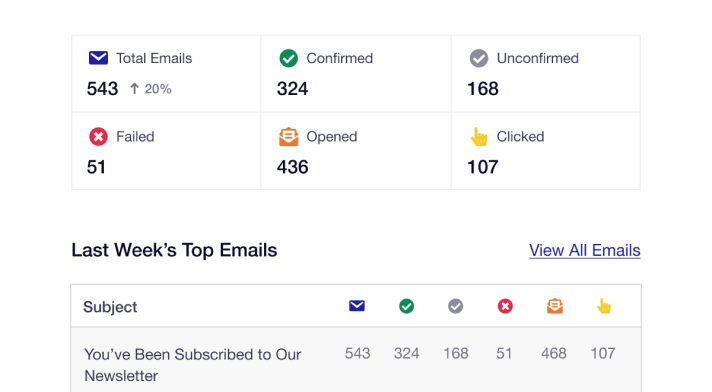The height and width of the screenshot is (392, 712).
Task: Select the Clicked stat card showing 107
Action: 546,151
